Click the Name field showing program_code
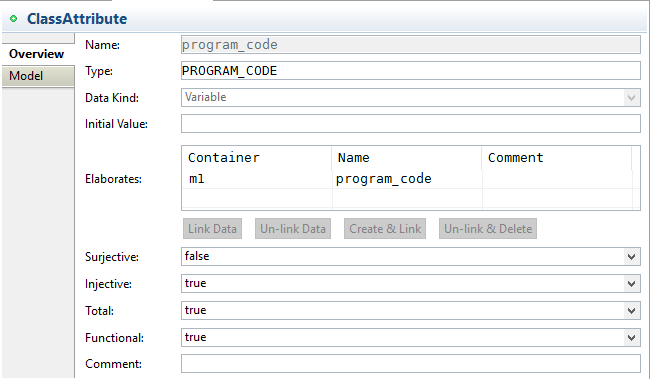This screenshot has width=650, height=379. coord(410,45)
